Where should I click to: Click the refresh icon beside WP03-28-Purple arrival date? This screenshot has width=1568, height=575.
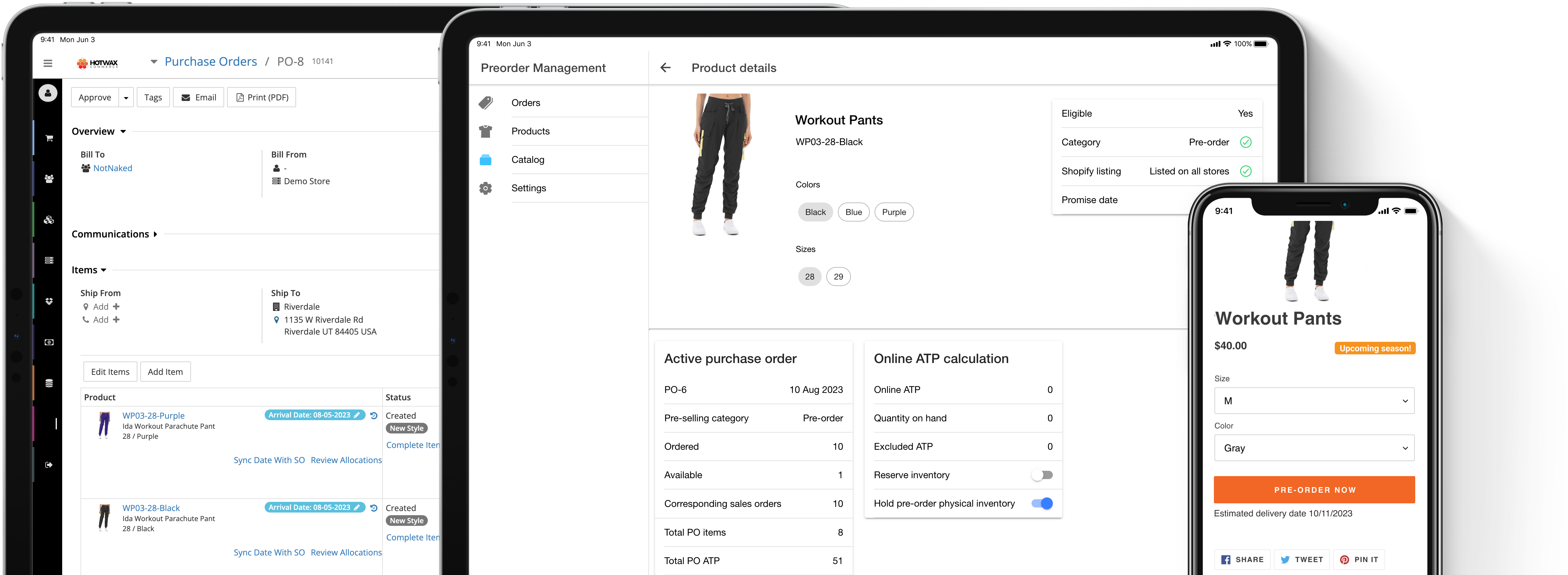click(x=374, y=416)
